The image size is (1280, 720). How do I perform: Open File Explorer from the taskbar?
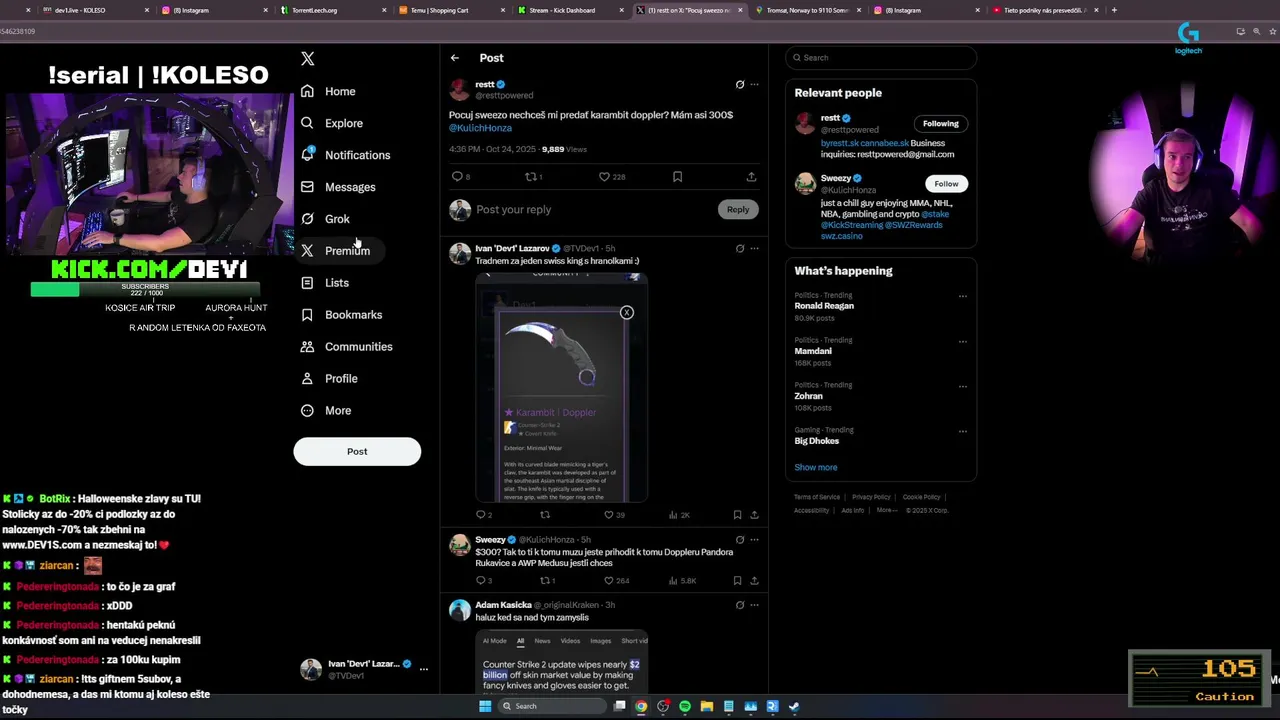click(x=707, y=706)
